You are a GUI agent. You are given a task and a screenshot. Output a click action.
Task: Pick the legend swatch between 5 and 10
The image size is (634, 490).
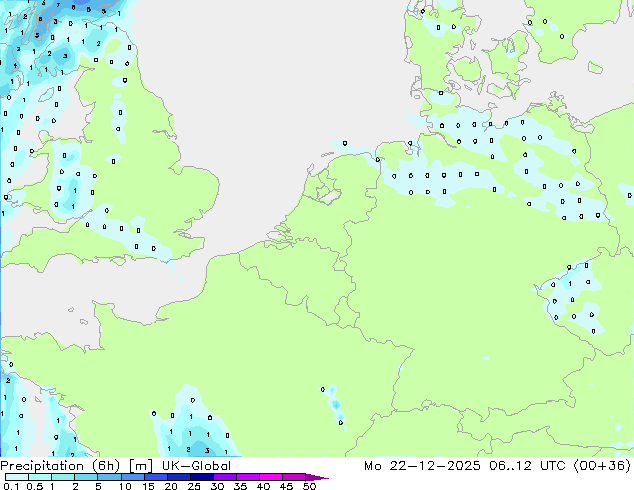(x=109, y=477)
